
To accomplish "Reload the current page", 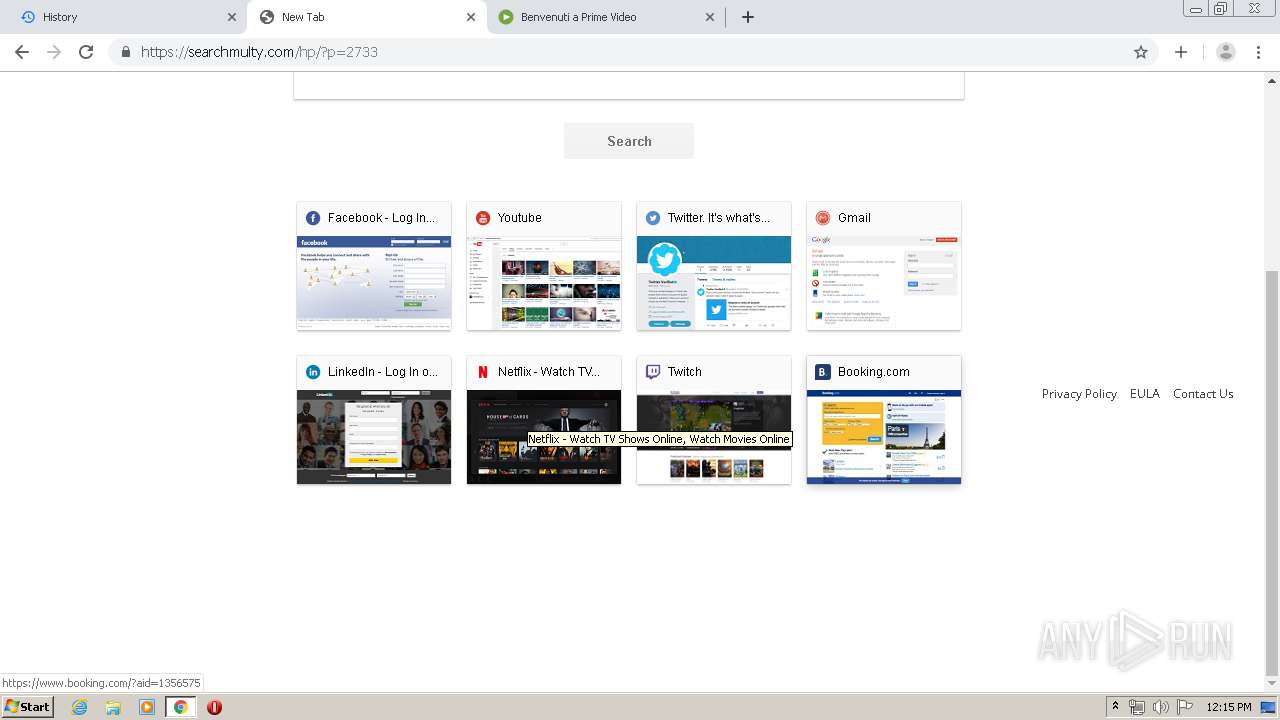I will pyautogui.click(x=86, y=52).
